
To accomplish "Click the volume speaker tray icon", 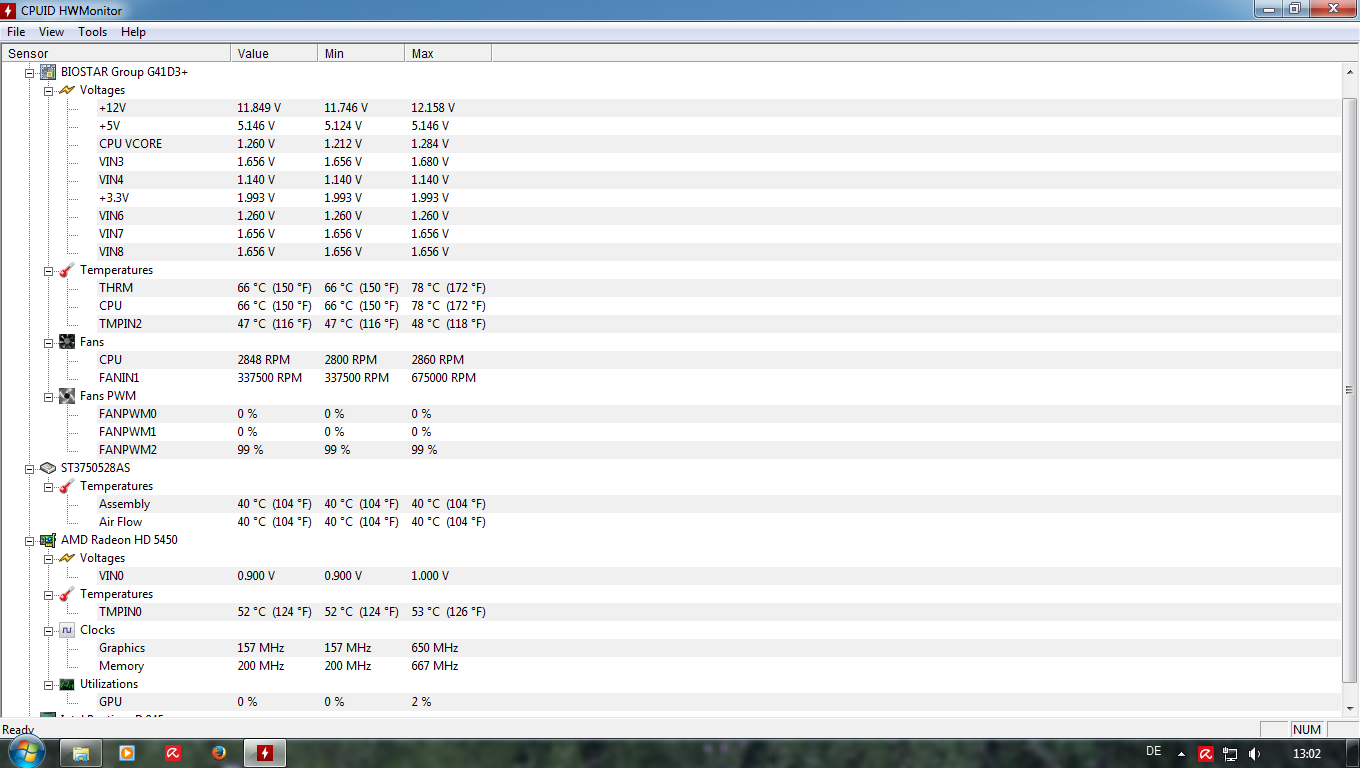I will pos(1254,754).
